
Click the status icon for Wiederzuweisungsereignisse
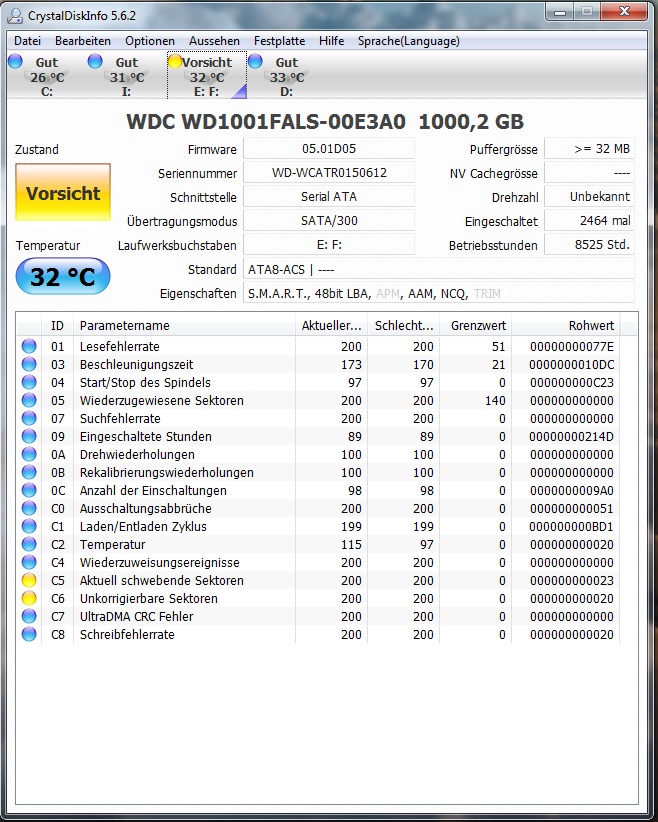pyautogui.click(x=29, y=562)
